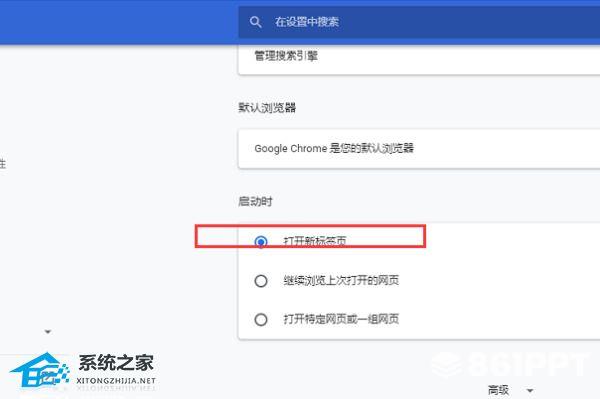Click the magnifier icon in settings search
The width and height of the screenshot is (600, 399).
click(x=255, y=22)
